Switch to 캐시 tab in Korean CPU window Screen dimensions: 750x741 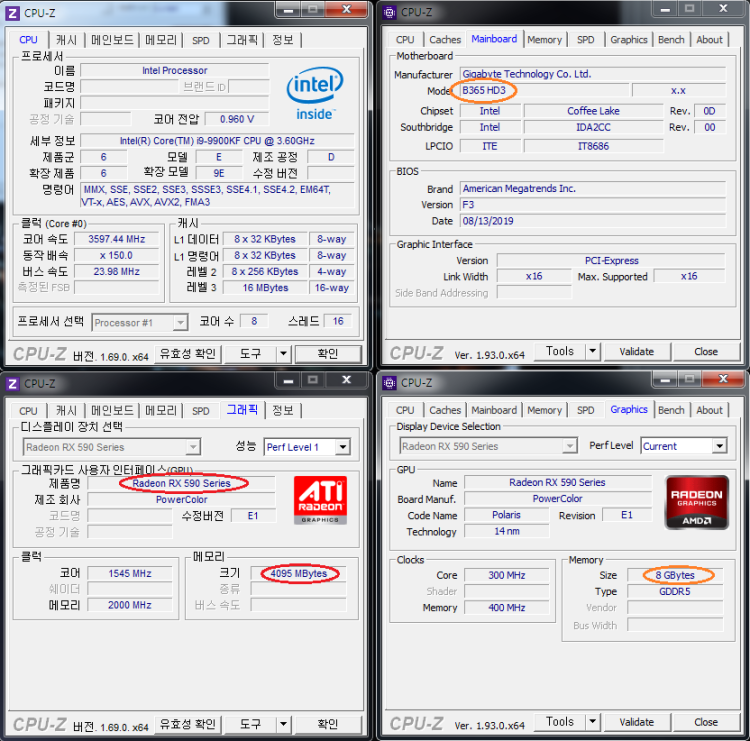pyautogui.click(x=66, y=40)
